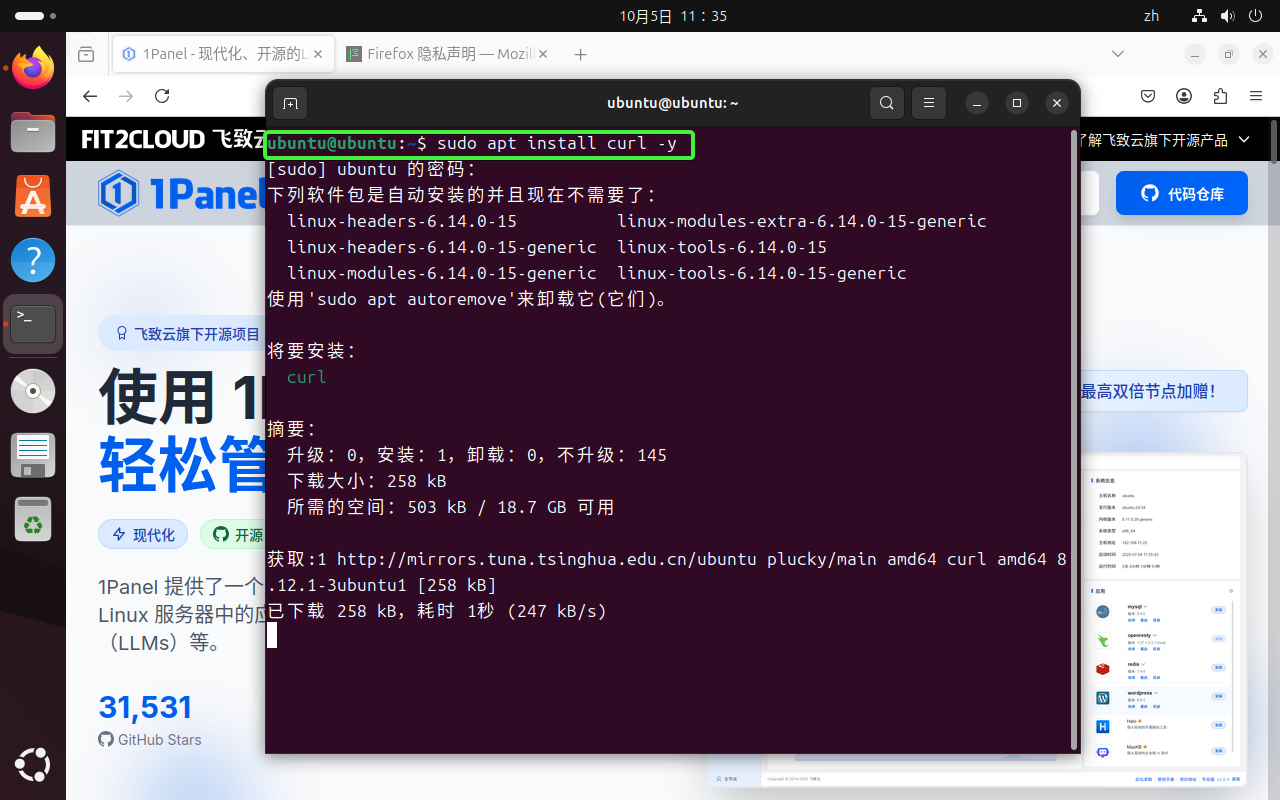Open Firefox extensions puzzle icon
This screenshot has width=1280, height=800.
[x=1220, y=96]
